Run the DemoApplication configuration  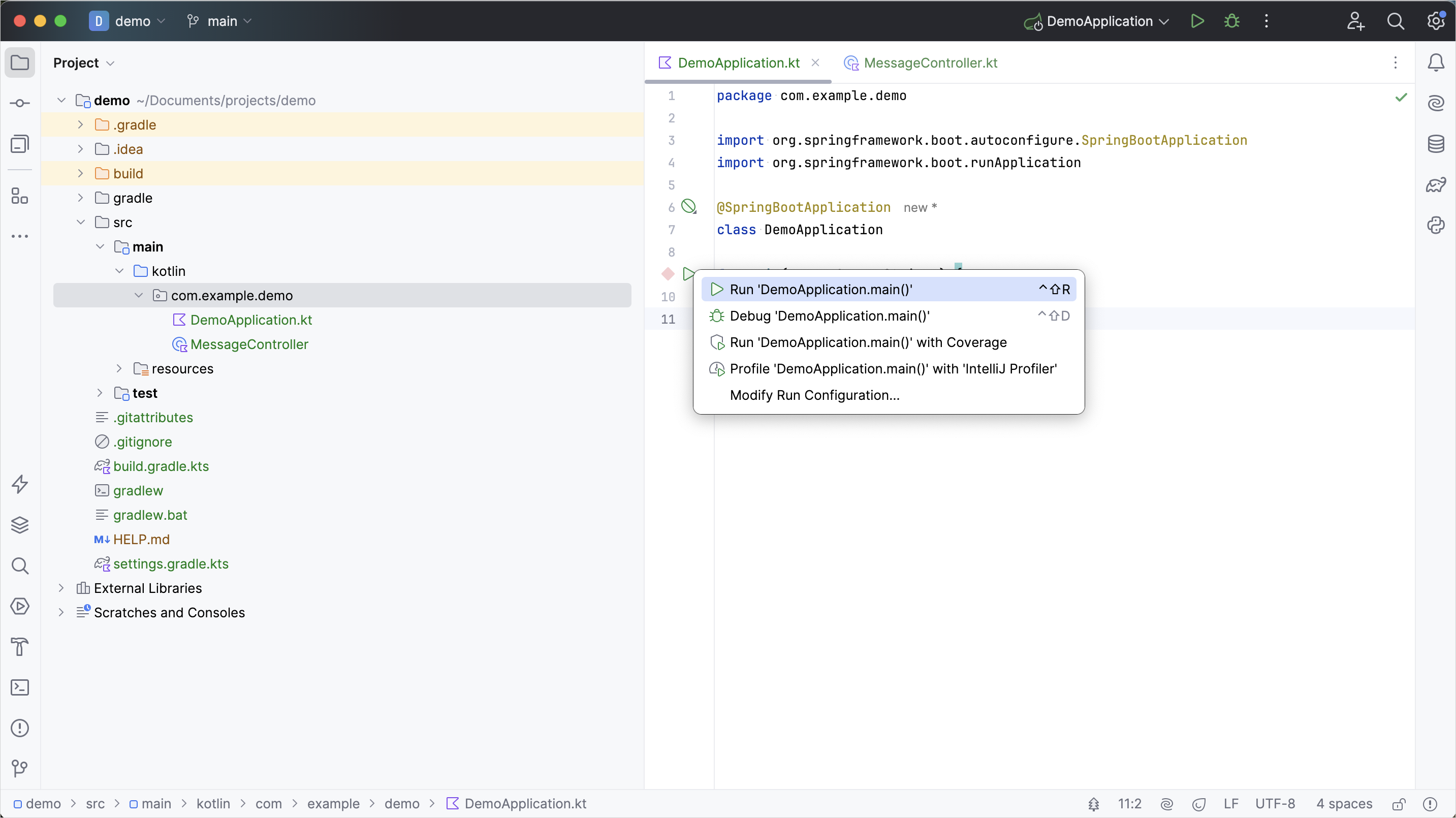[1197, 21]
